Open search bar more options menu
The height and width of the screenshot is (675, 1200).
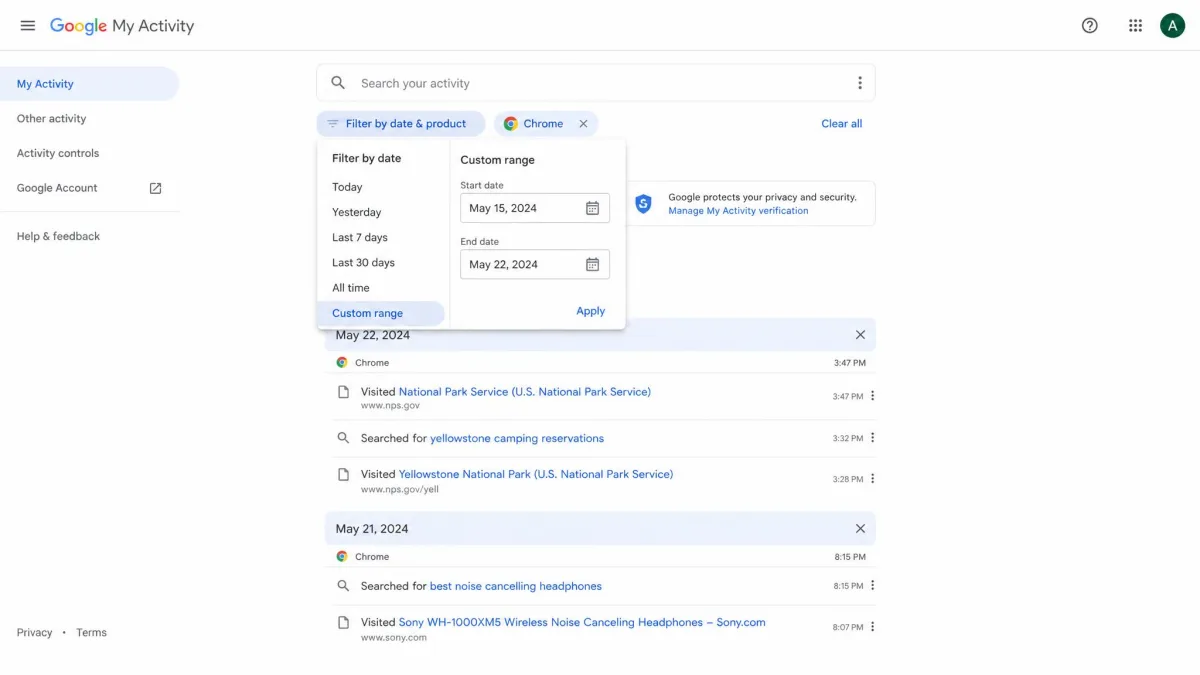(x=859, y=83)
